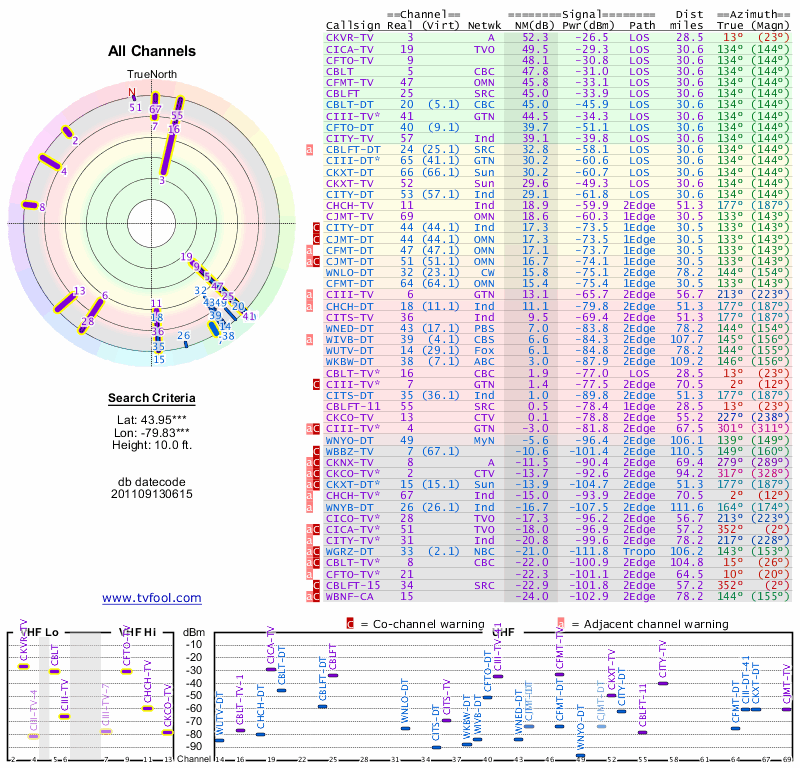Image resolution: width=800 pixels, height=768 pixels.
Task: Click the 'Tropo' path value
Action: pyautogui.click(x=639, y=552)
